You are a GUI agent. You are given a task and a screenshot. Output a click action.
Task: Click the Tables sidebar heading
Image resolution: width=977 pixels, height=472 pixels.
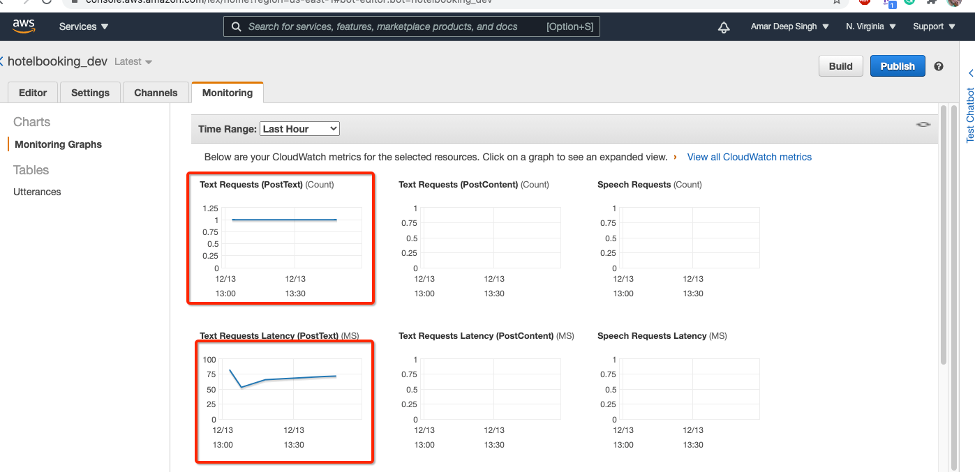pos(31,170)
